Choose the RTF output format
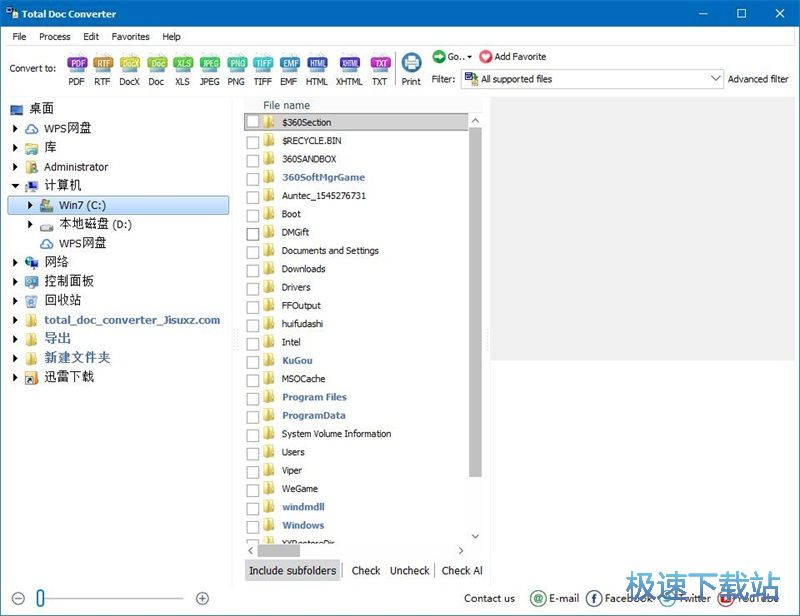Image resolution: width=800 pixels, height=616 pixels. (102, 63)
